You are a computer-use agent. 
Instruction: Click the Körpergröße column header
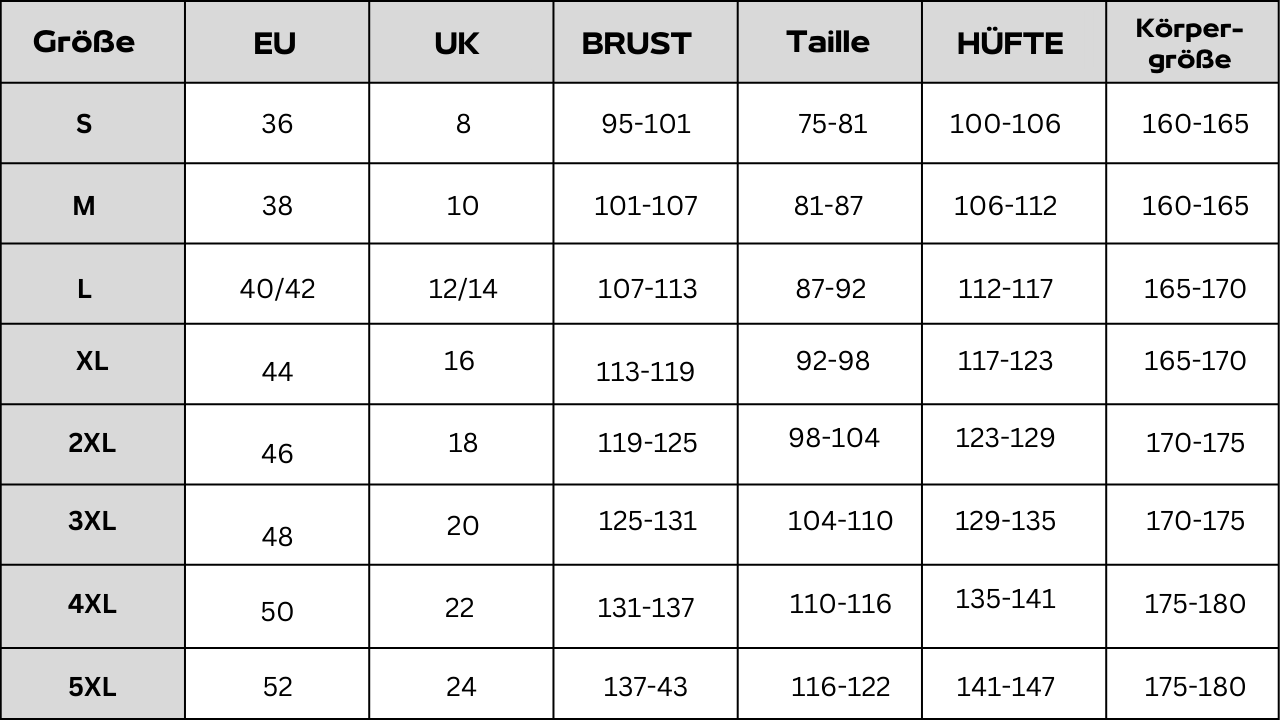coord(1190,43)
